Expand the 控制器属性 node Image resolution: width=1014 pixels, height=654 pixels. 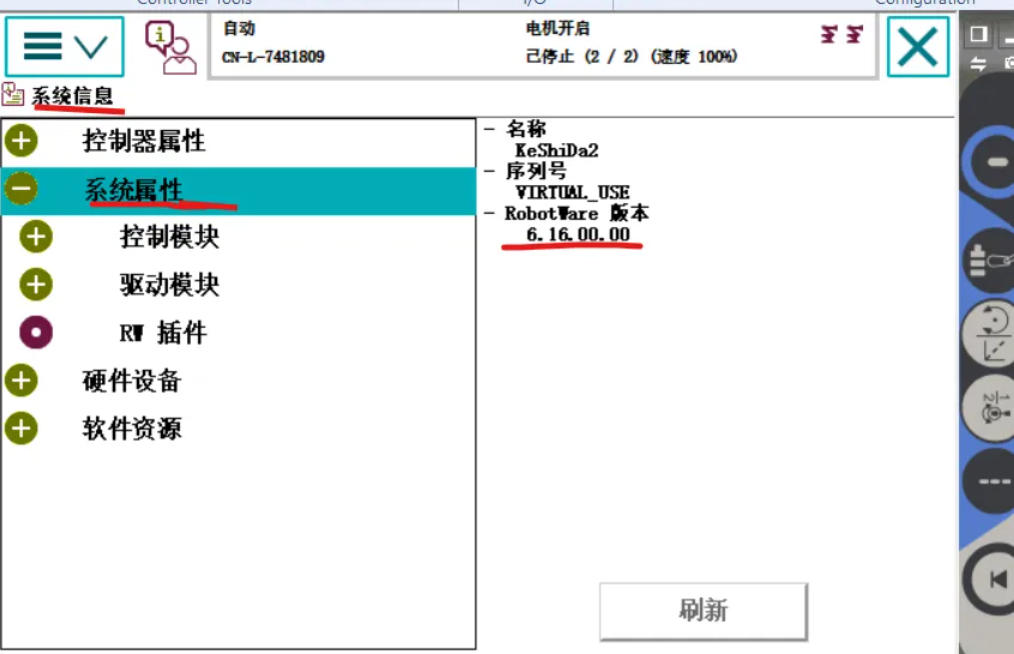click(x=21, y=141)
